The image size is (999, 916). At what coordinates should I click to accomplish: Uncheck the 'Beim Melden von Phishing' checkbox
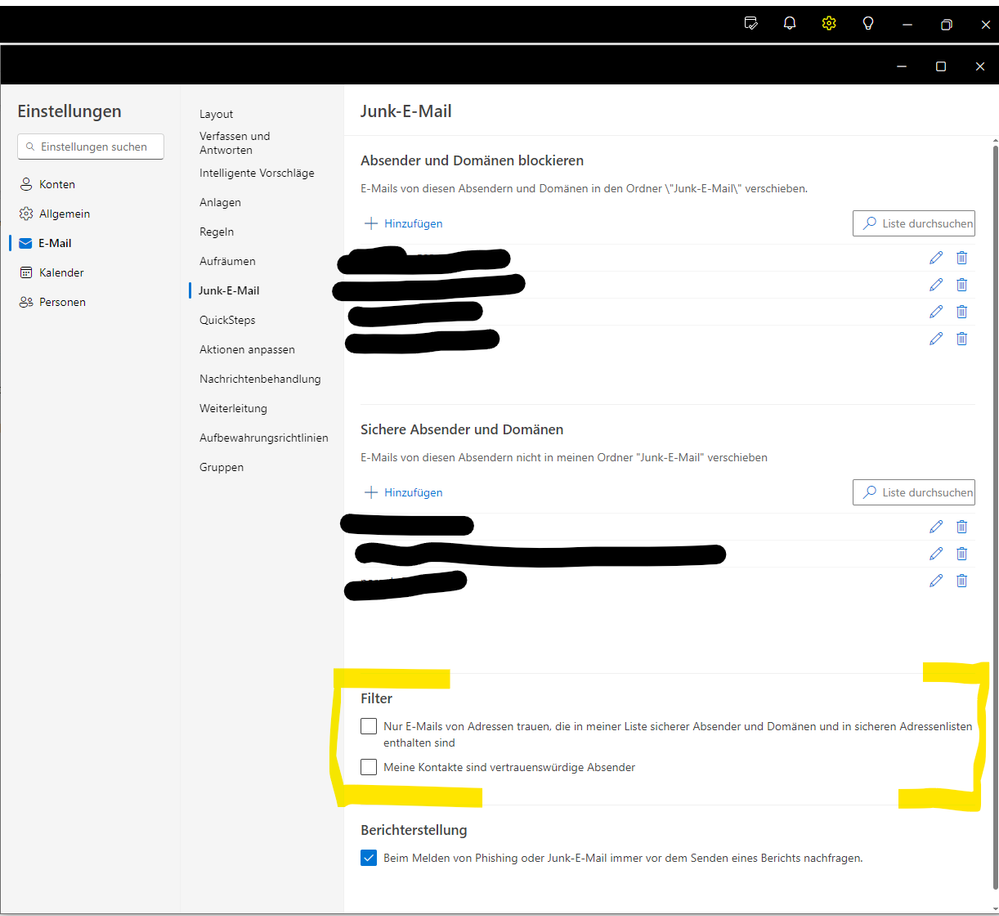[368, 858]
